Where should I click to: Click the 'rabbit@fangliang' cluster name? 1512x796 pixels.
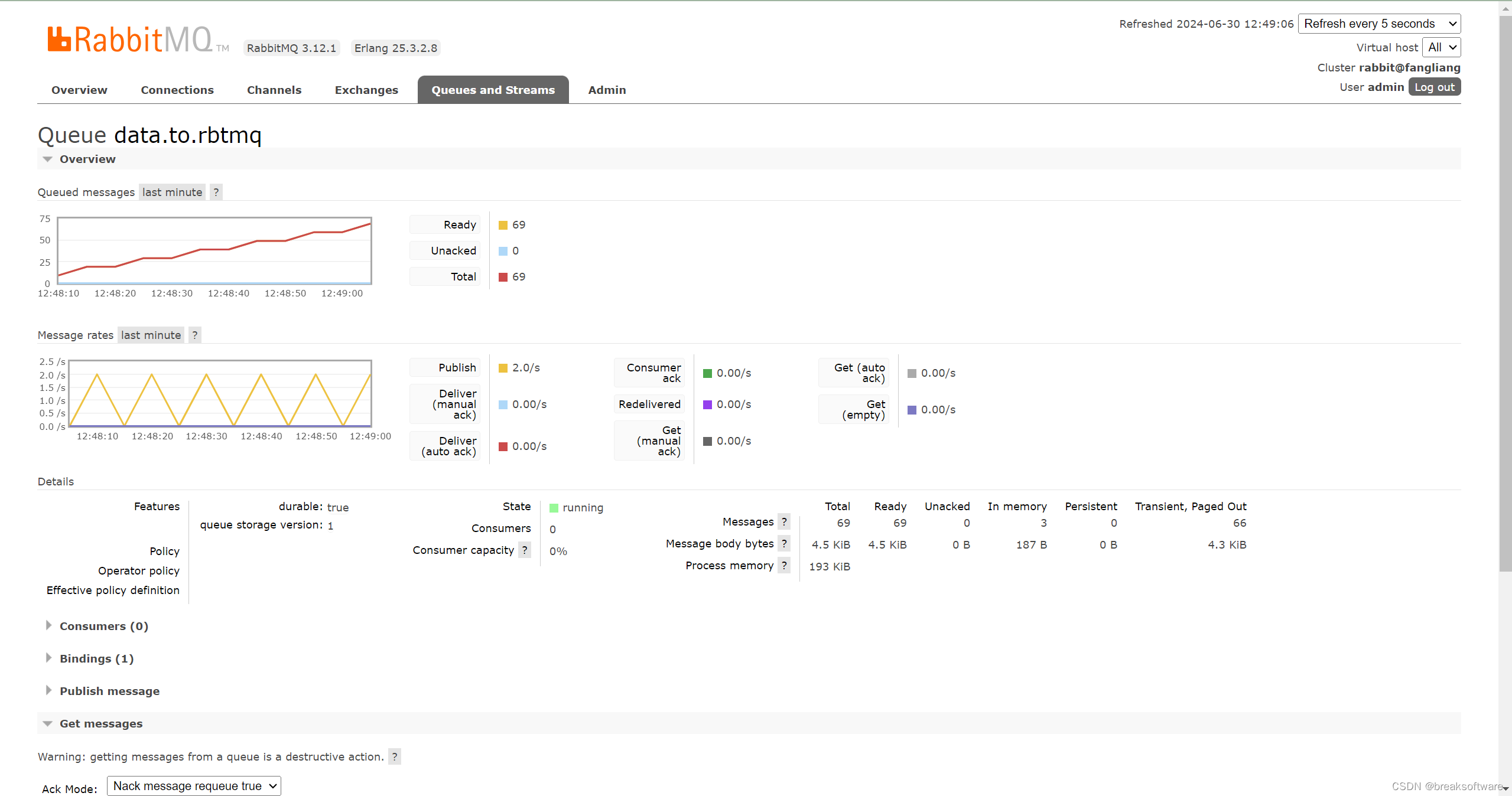(1410, 67)
